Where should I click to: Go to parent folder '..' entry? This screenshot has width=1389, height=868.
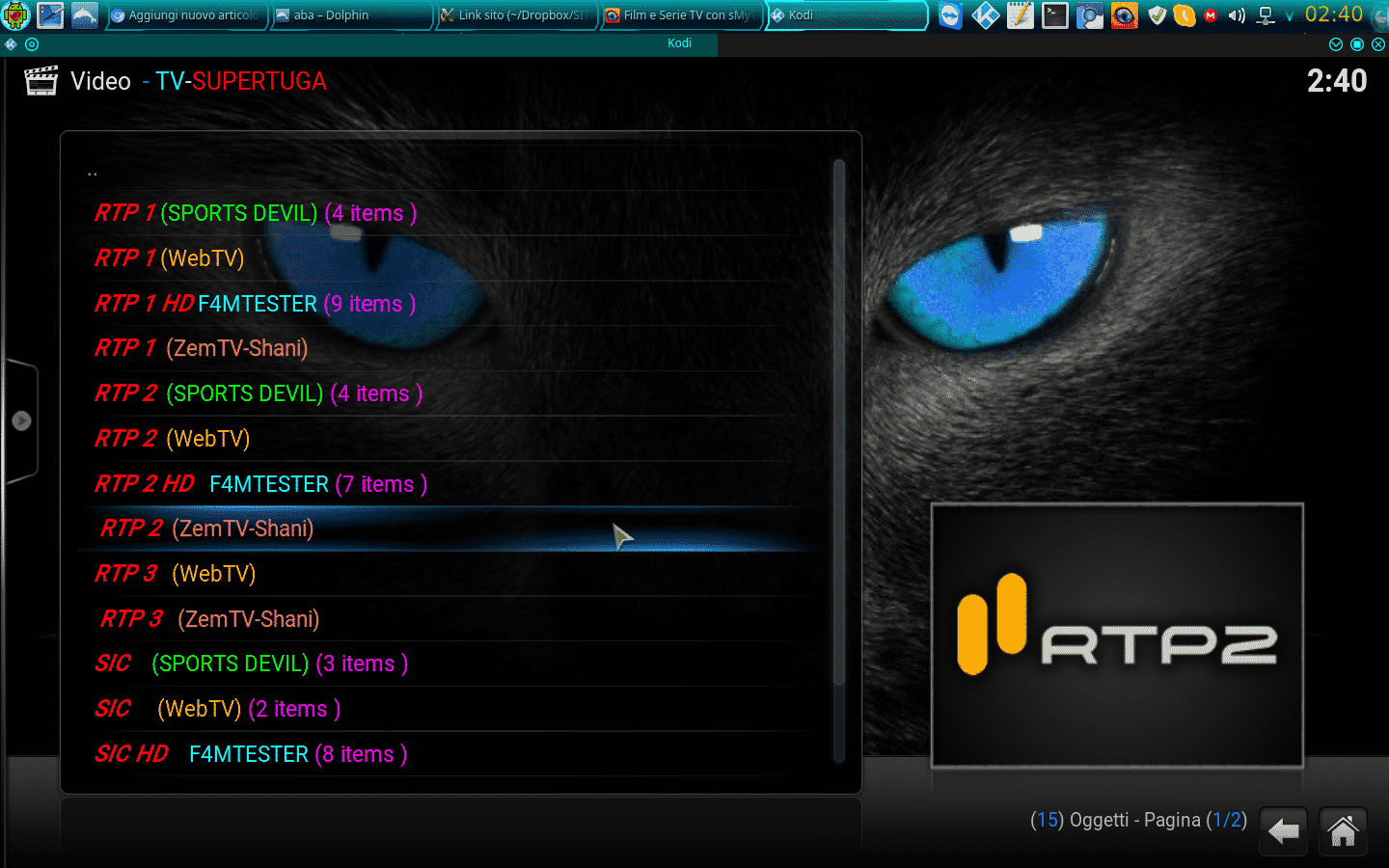[93, 173]
